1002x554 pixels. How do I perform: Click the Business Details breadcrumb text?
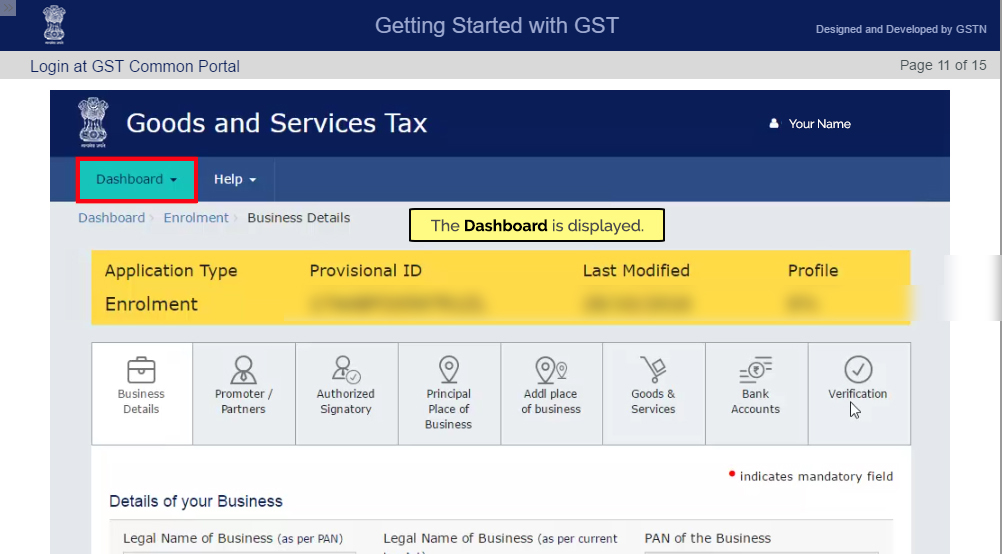(298, 218)
